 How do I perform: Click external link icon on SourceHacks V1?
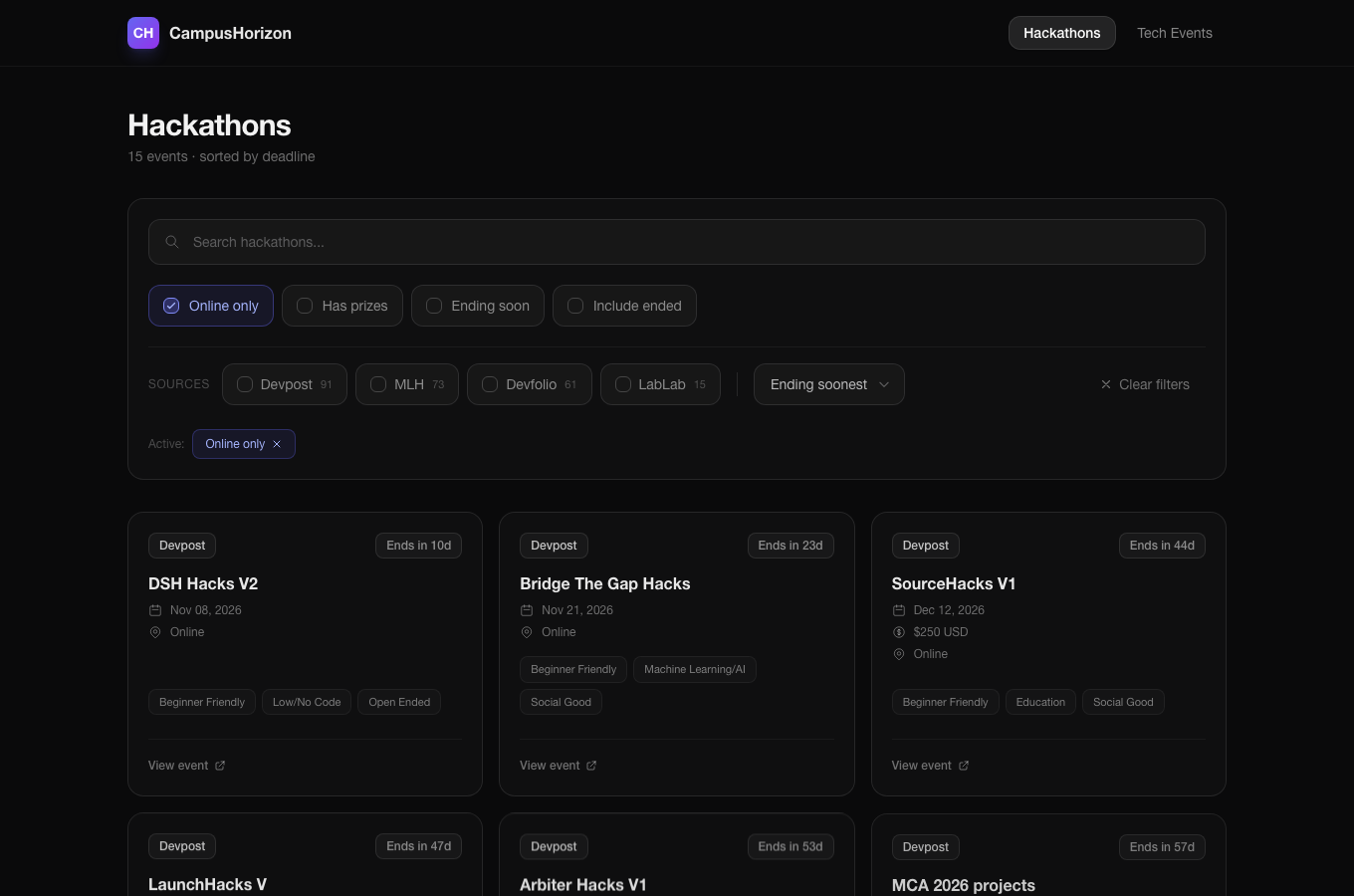(x=964, y=766)
